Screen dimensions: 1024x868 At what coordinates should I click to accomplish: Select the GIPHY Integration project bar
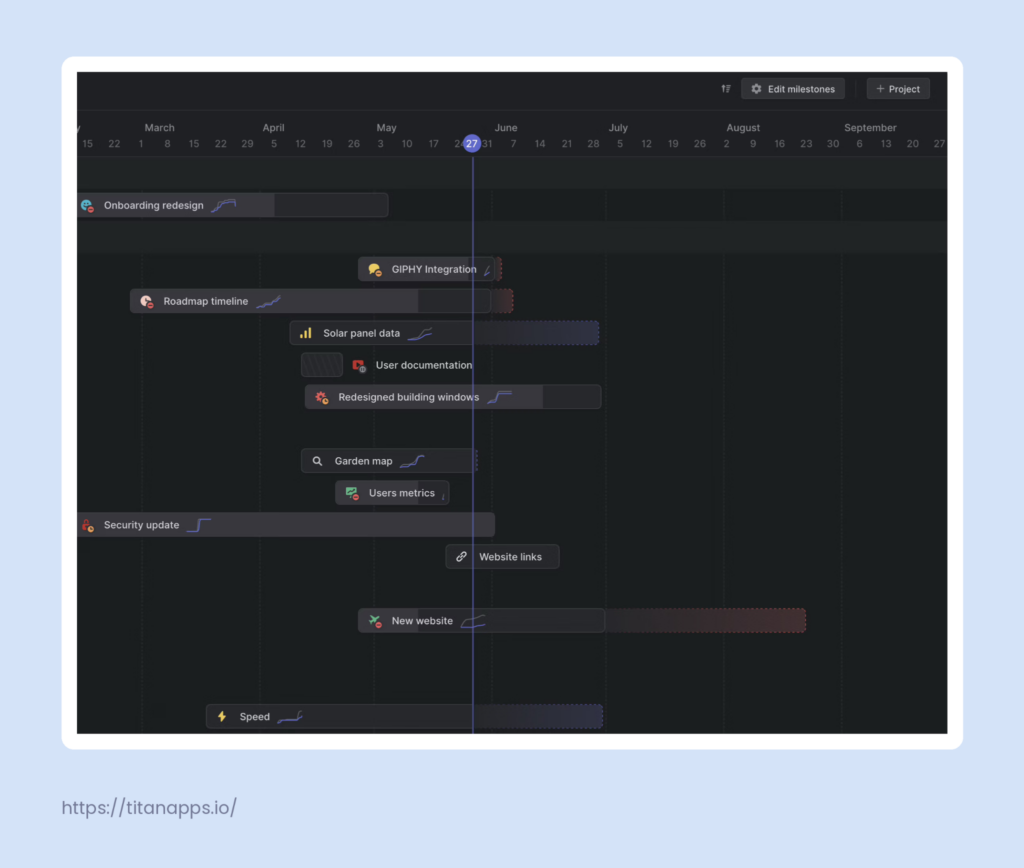(426, 269)
